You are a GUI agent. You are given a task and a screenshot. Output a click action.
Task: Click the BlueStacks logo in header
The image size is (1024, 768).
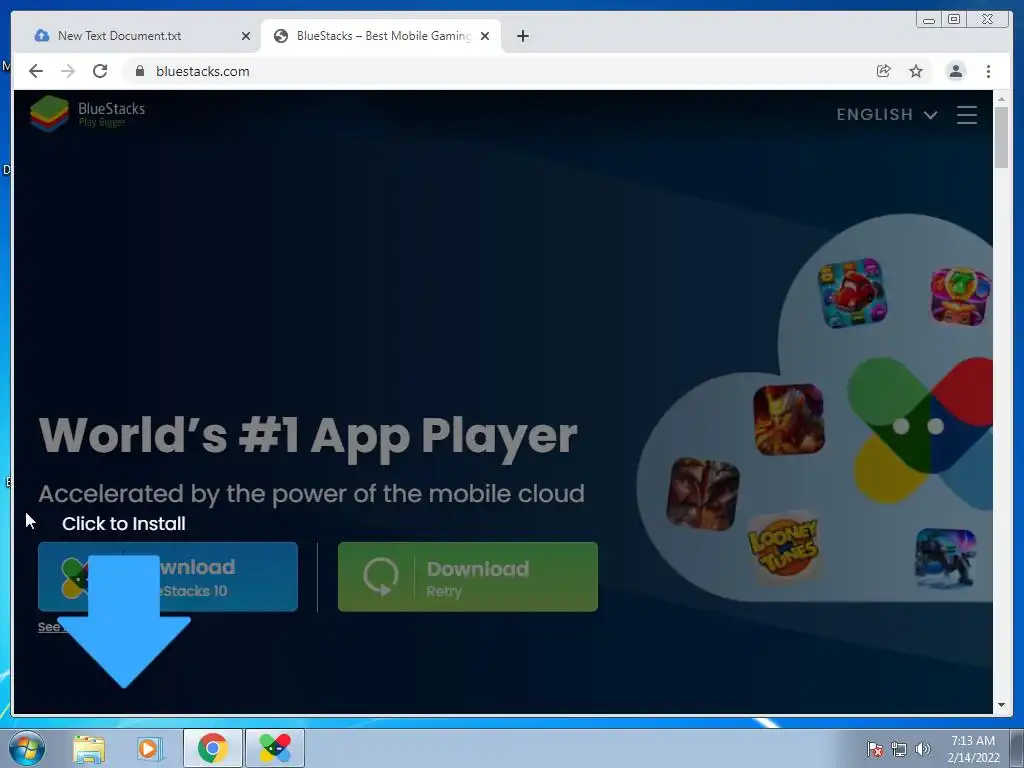[87, 113]
